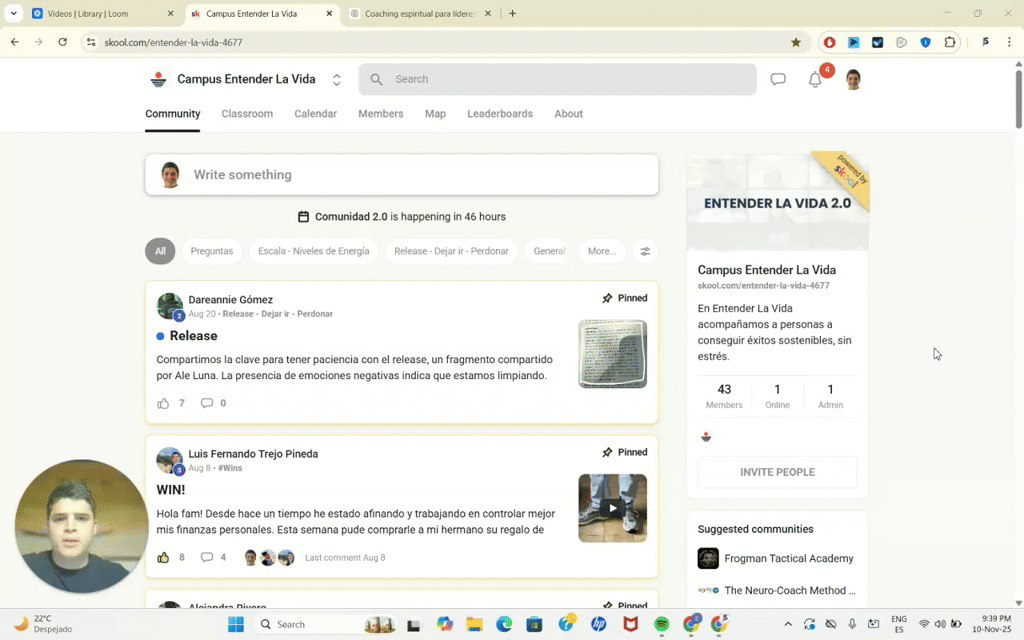Switch to the Classroom tab
The height and width of the screenshot is (640, 1024).
point(247,114)
